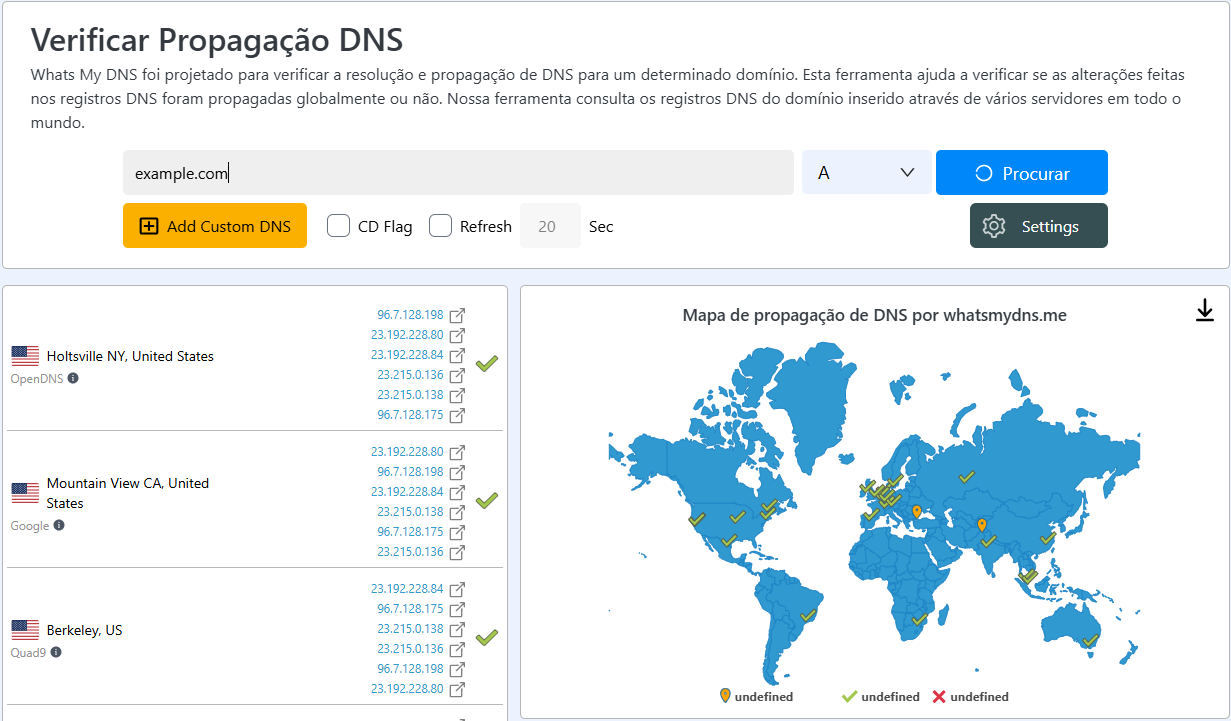This screenshot has width=1231, height=721.
Task: Click the orange pin legend entry below map
Action: click(x=756, y=697)
